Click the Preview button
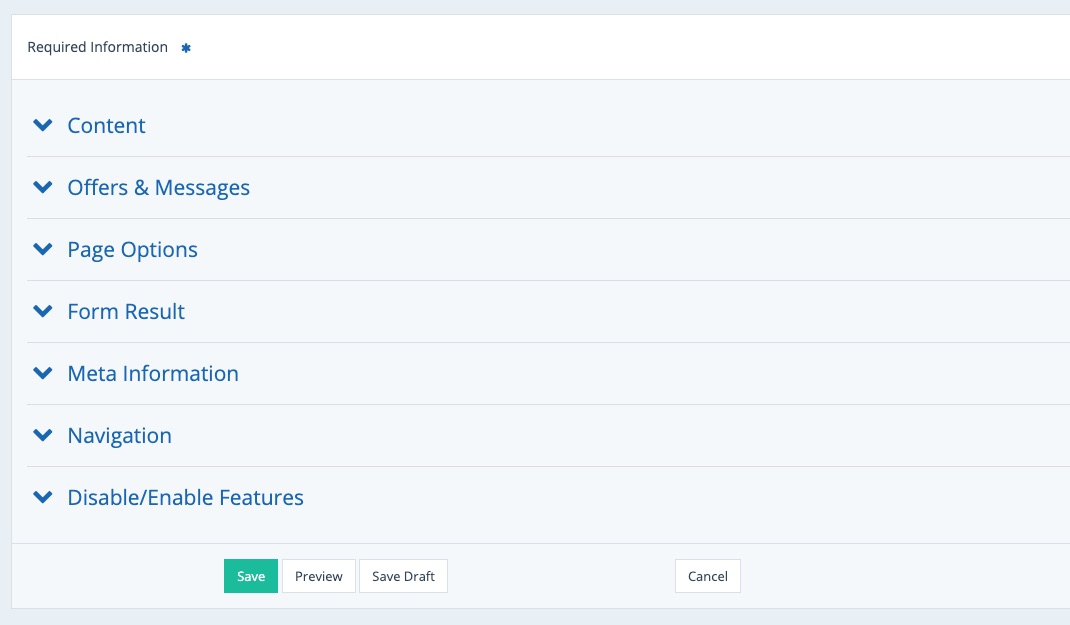 [319, 576]
